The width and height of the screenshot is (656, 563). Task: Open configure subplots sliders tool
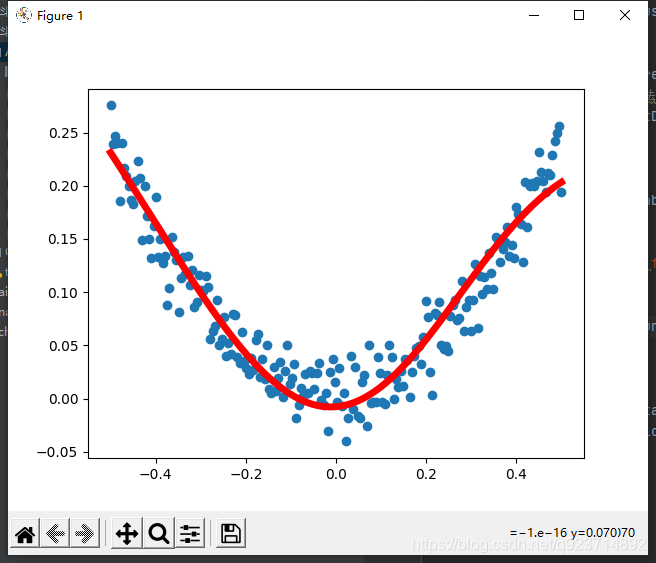click(190, 533)
